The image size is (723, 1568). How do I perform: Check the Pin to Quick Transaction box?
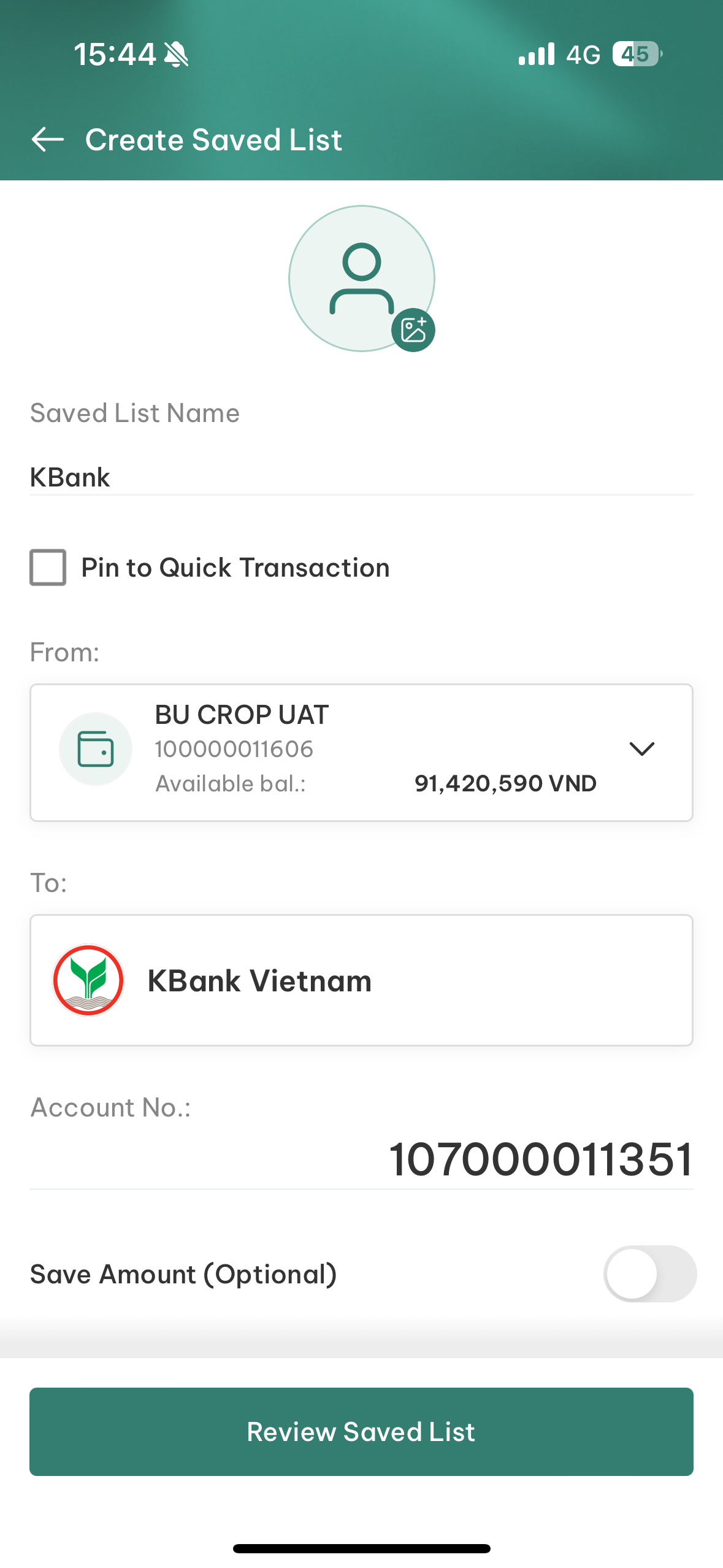[x=48, y=567]
